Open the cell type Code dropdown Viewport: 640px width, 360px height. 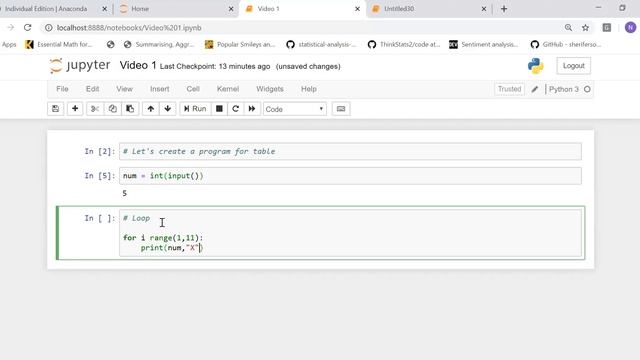[295, 109]
